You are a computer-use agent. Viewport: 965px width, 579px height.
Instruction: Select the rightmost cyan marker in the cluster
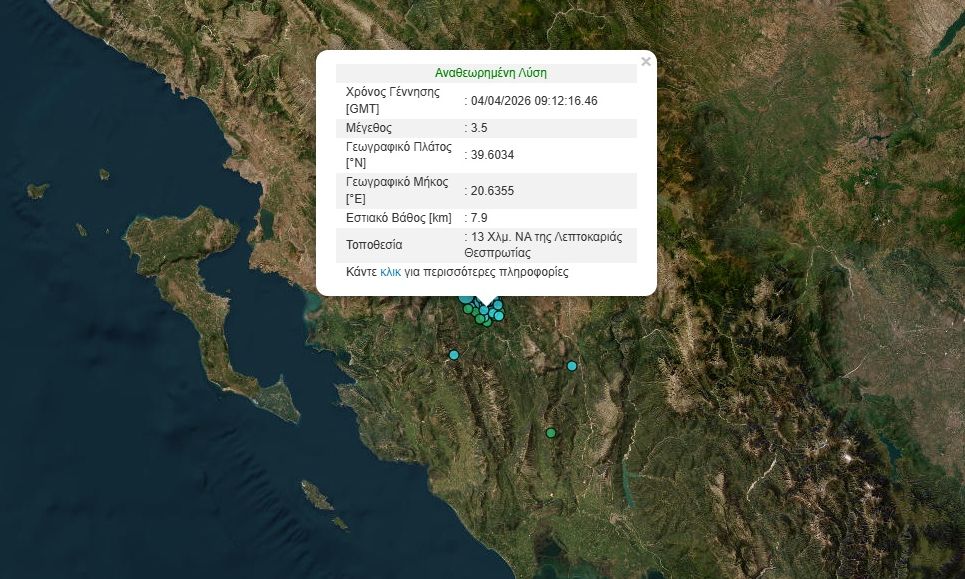499,316
